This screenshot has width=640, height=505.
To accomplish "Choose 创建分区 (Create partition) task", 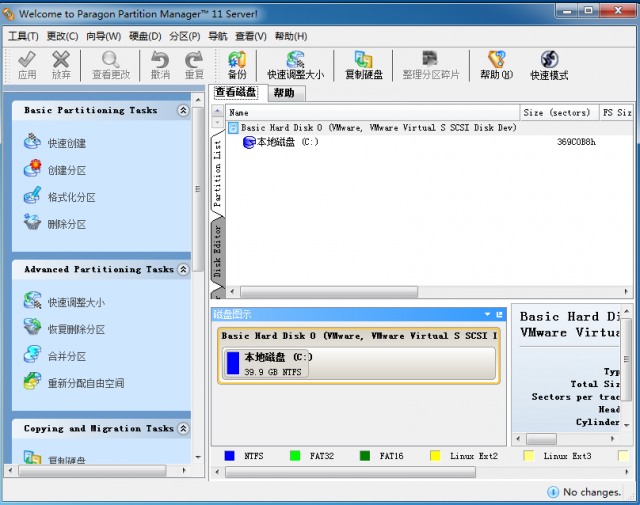I will click(55, 170).
